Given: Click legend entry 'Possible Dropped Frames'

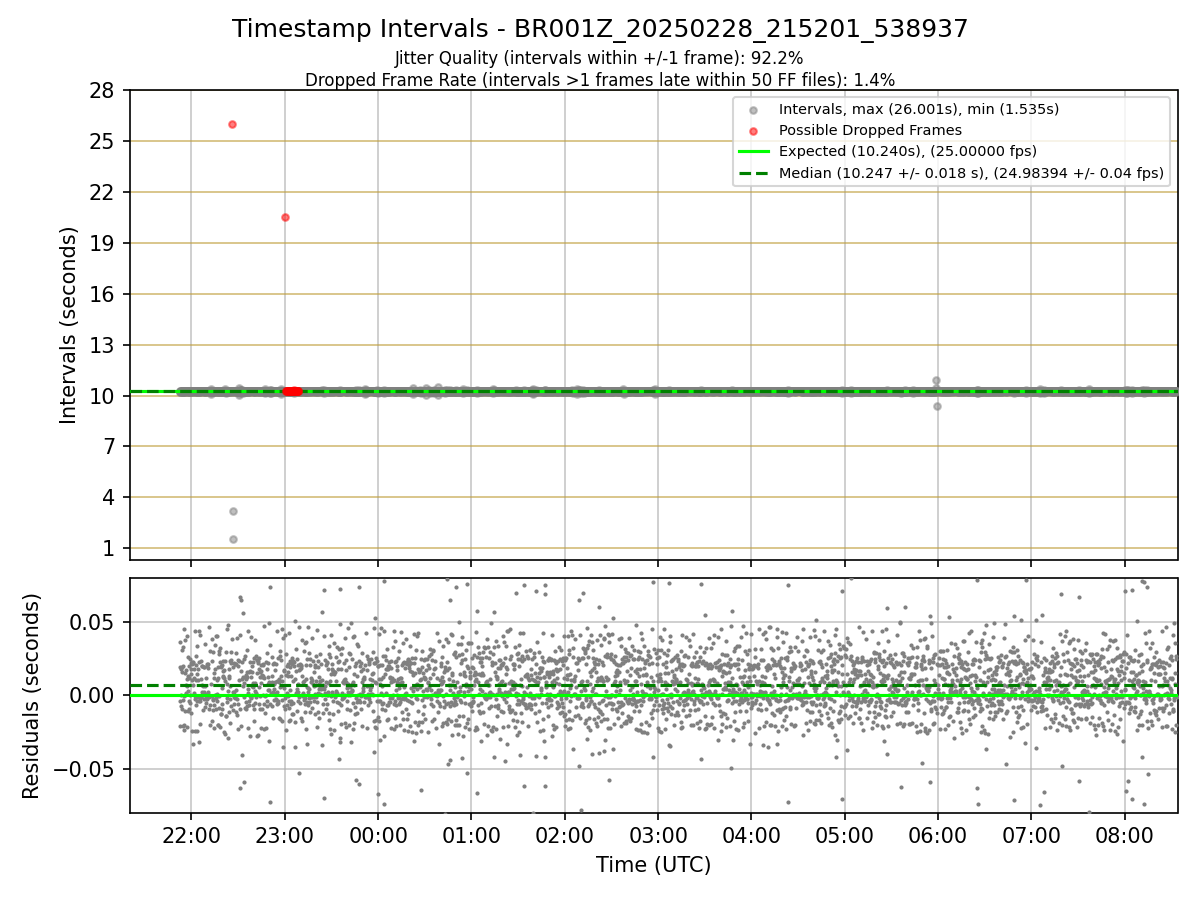Looking at the screenshot, I should click(x=870, y=130).
